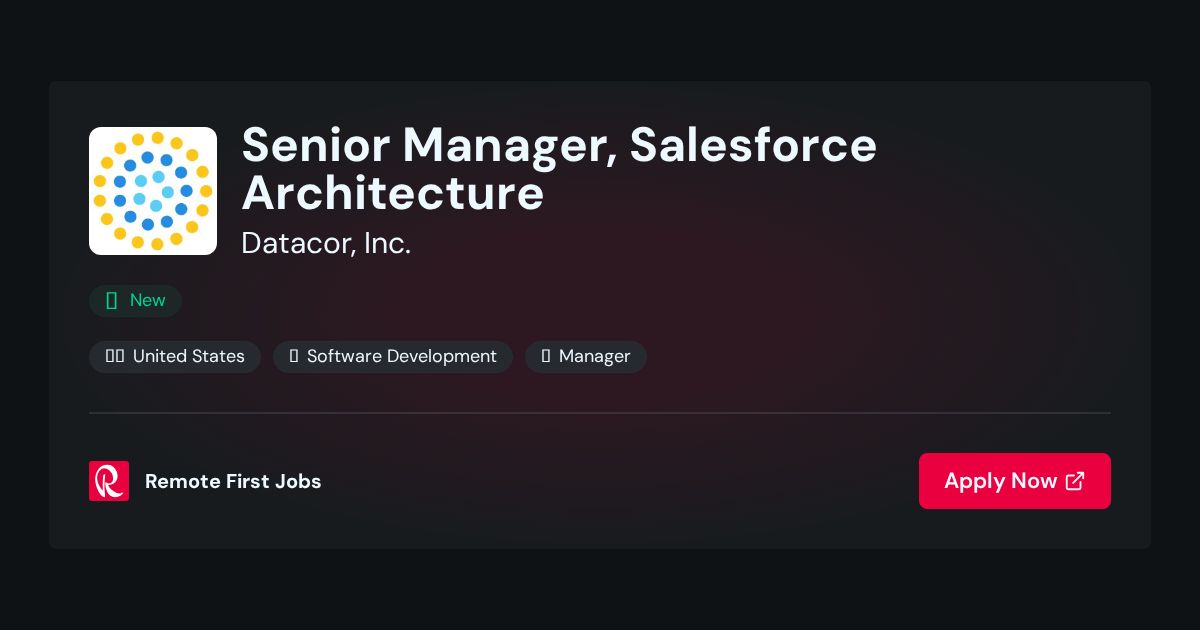Viewport: 1200px width, 630px height.
Task: Click the small glyph inside the New badge
Action: tap(112, 300)
